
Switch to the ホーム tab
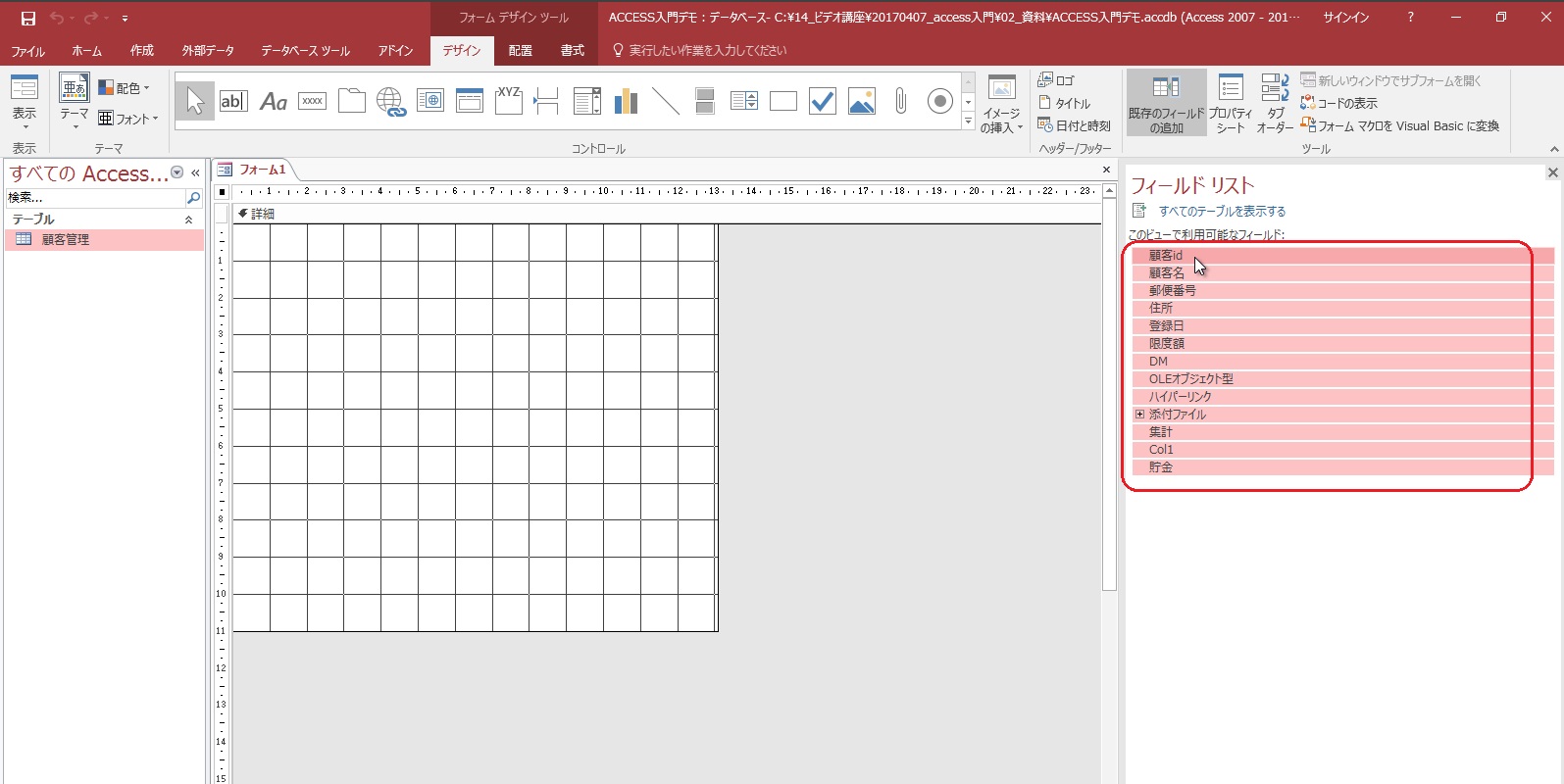86,51
